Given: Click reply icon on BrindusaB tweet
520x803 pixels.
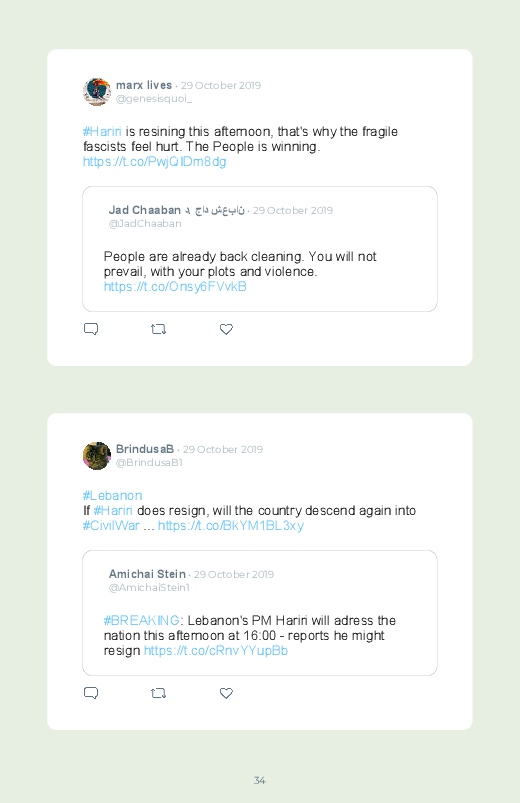Looking at the screenshot, I should click(x=91, y=693).
